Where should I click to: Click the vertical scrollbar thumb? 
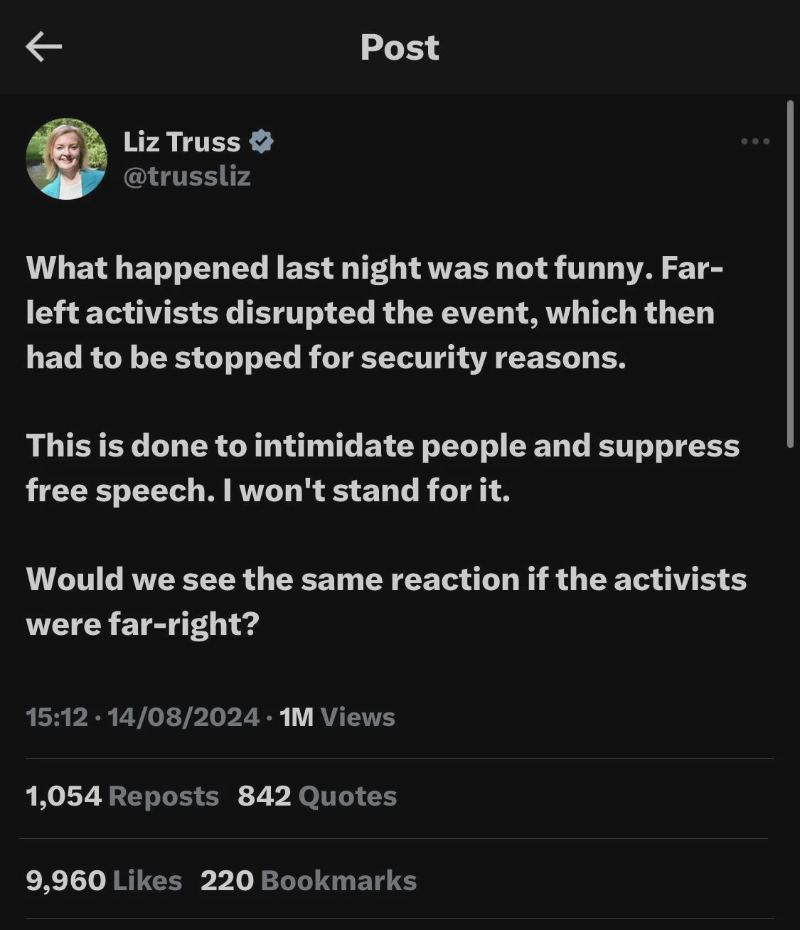[789, 274]
